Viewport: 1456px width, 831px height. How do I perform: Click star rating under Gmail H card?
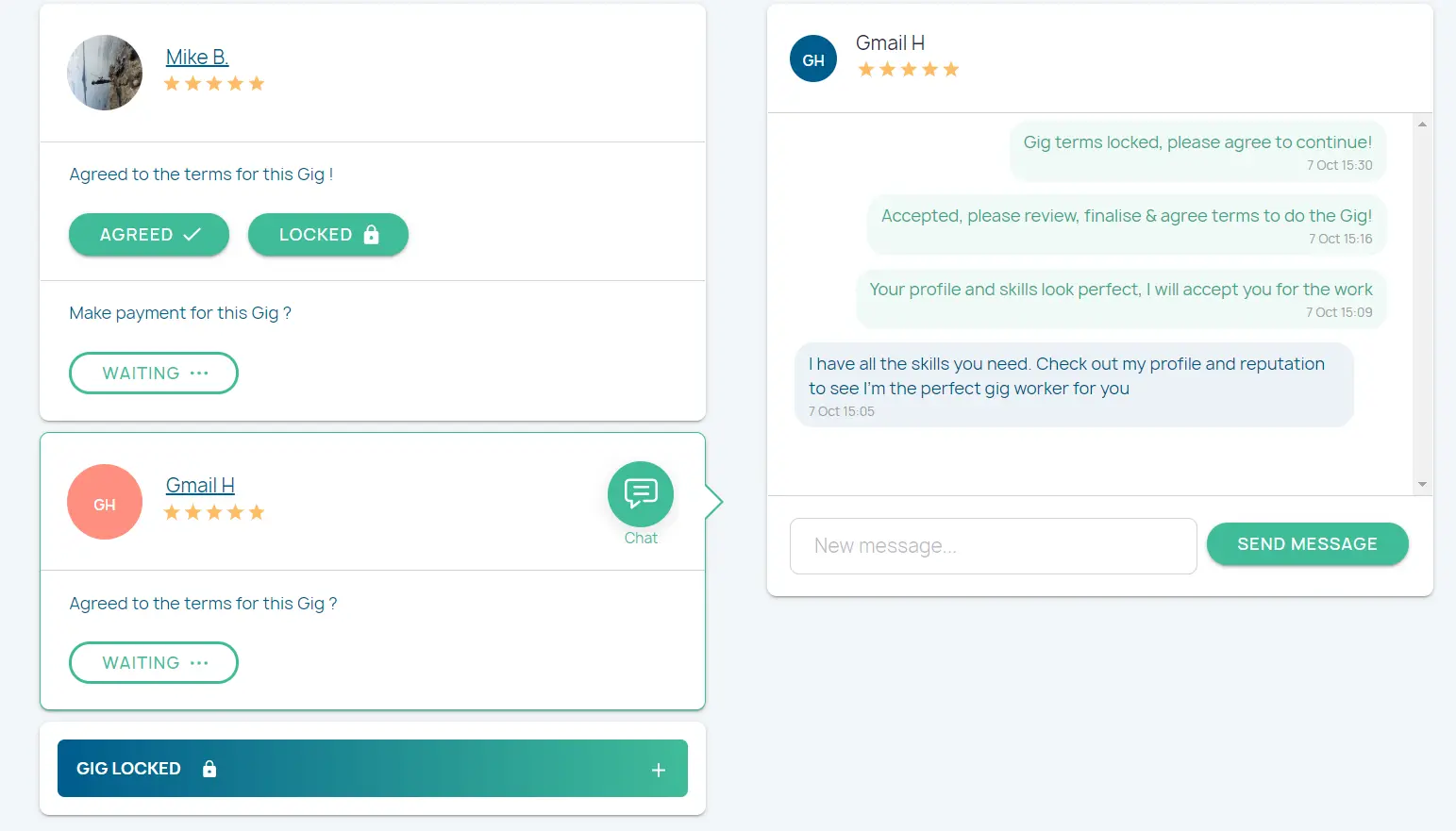tap(214, 513)
